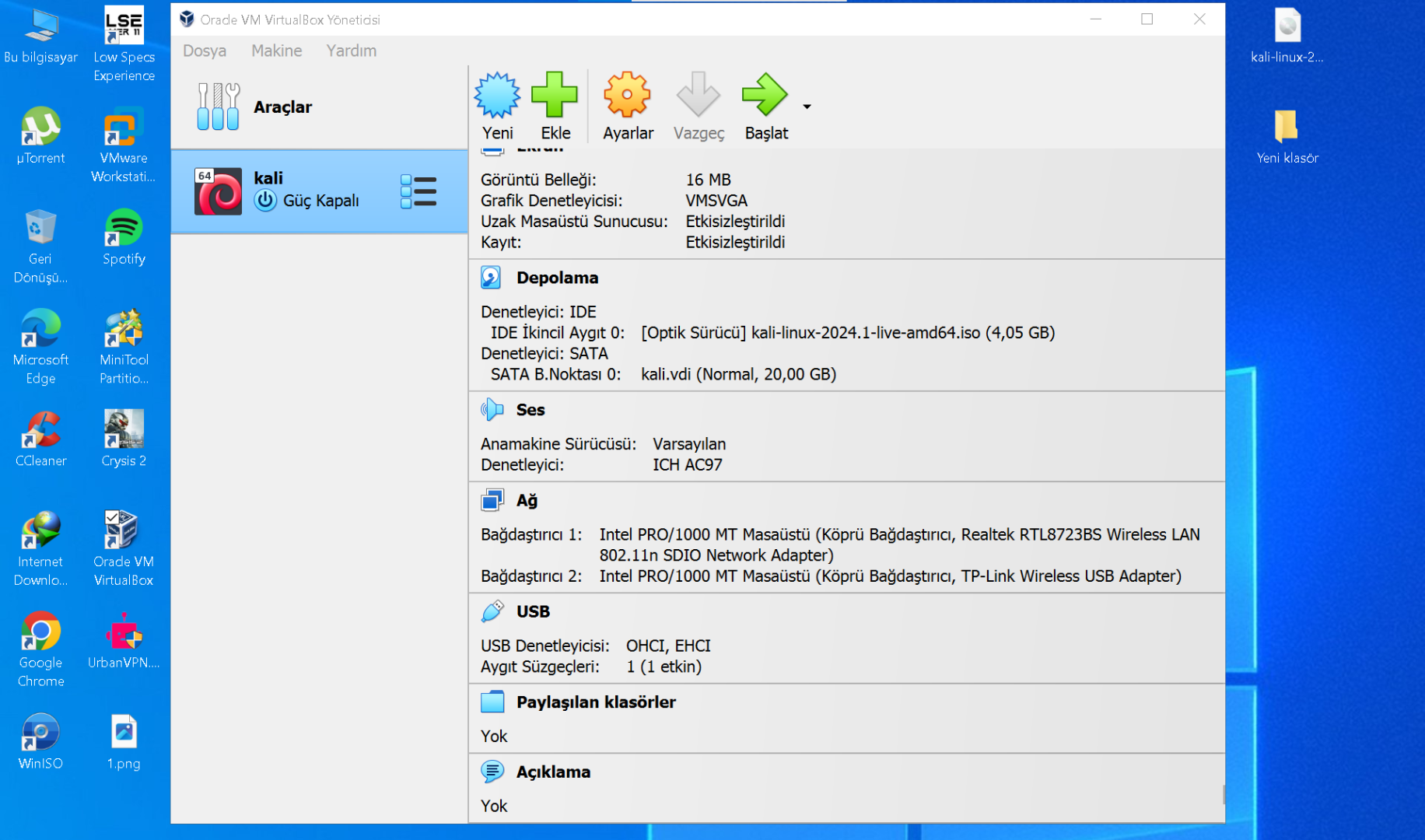
Task: Click the OHCI, EHCI controller value
Action: pyautogui.click(x=668, y=646)
